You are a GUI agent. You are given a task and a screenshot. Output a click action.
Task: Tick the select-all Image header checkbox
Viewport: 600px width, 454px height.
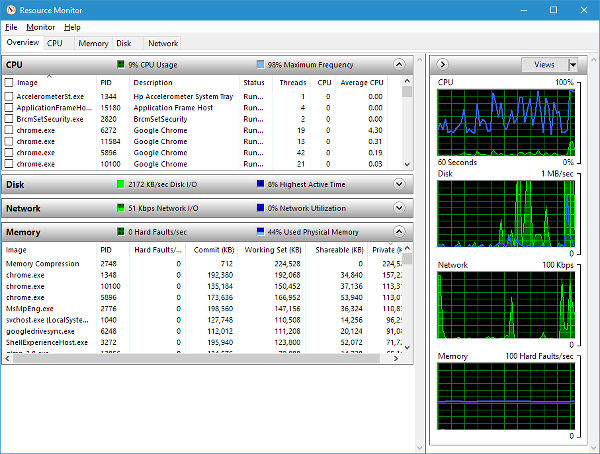[9, 82]
